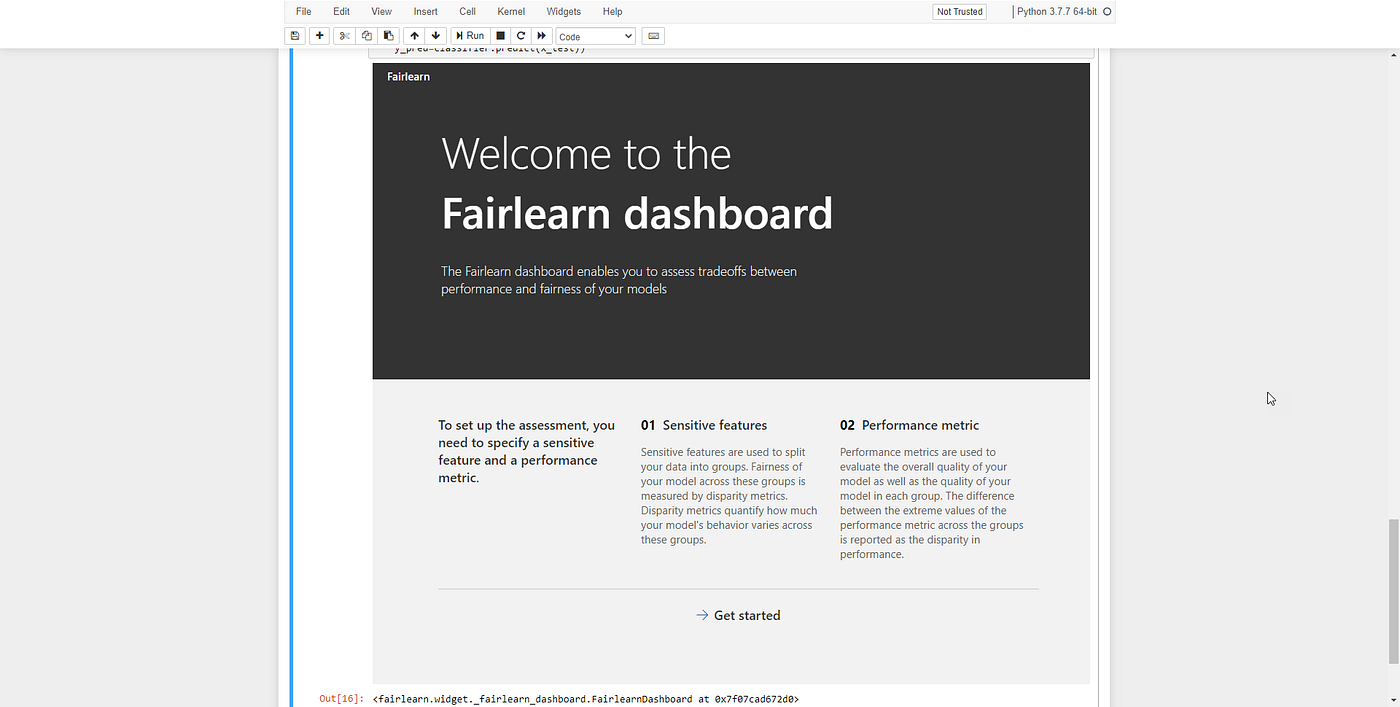The width and height of the screenshot is (1400, 707).
Task: Move the selected cell down
Action: pos(435,35)
